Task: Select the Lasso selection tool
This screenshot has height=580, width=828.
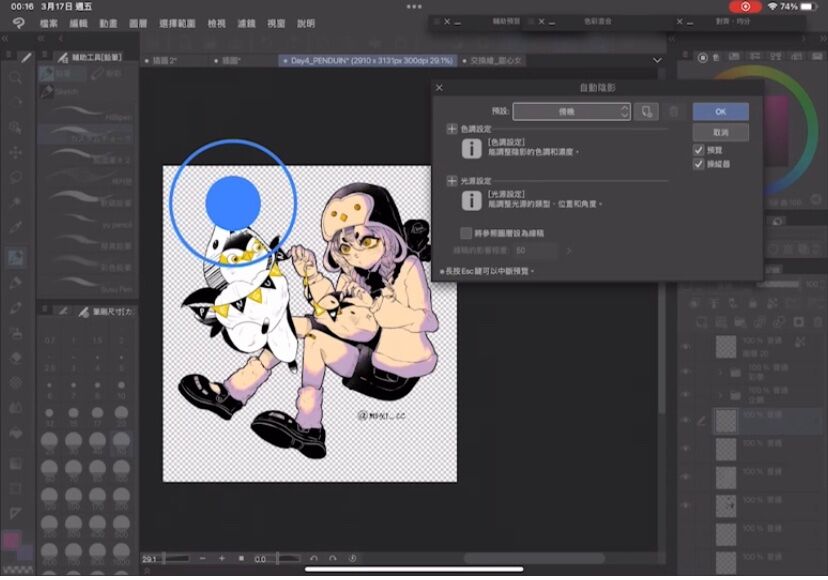Action: click(15, 177)
